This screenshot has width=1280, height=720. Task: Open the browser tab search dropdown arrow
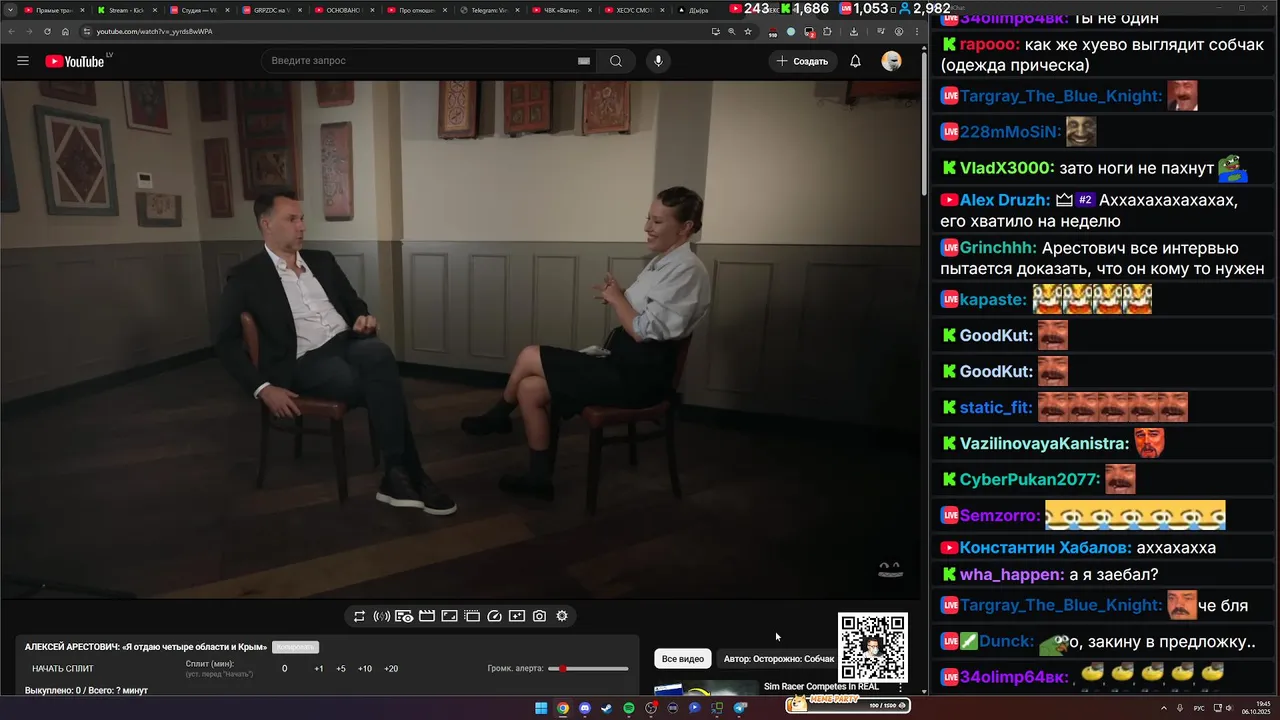coord(10,10)
